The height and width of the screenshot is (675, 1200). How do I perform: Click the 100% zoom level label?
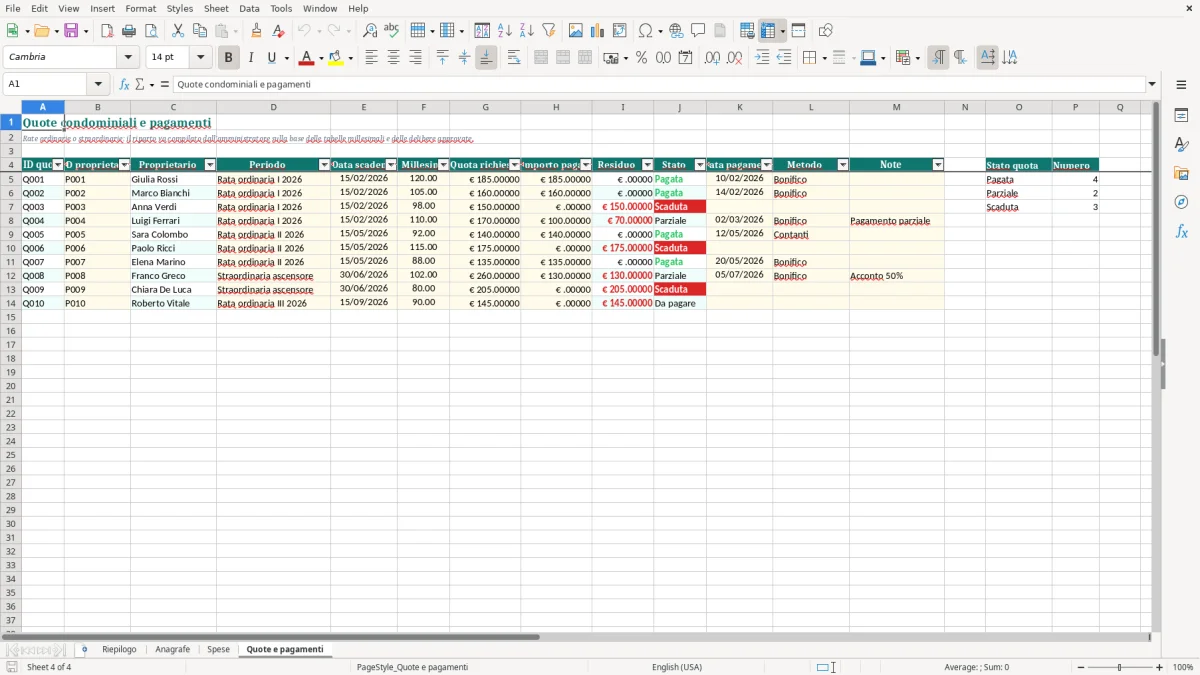pyautogui.click(x=1183, y=667)
